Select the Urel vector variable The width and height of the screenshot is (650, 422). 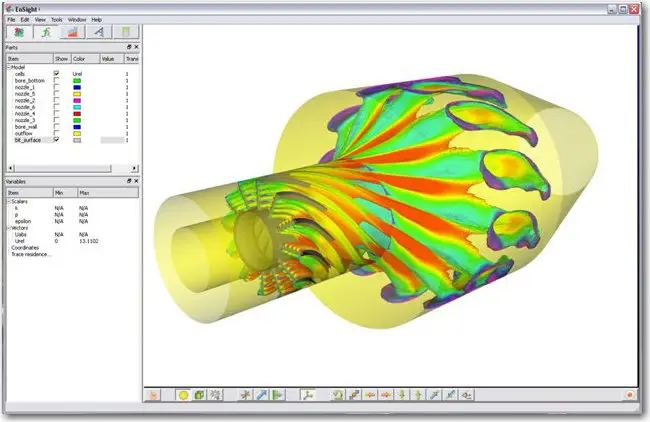click(x=19, y=241)
